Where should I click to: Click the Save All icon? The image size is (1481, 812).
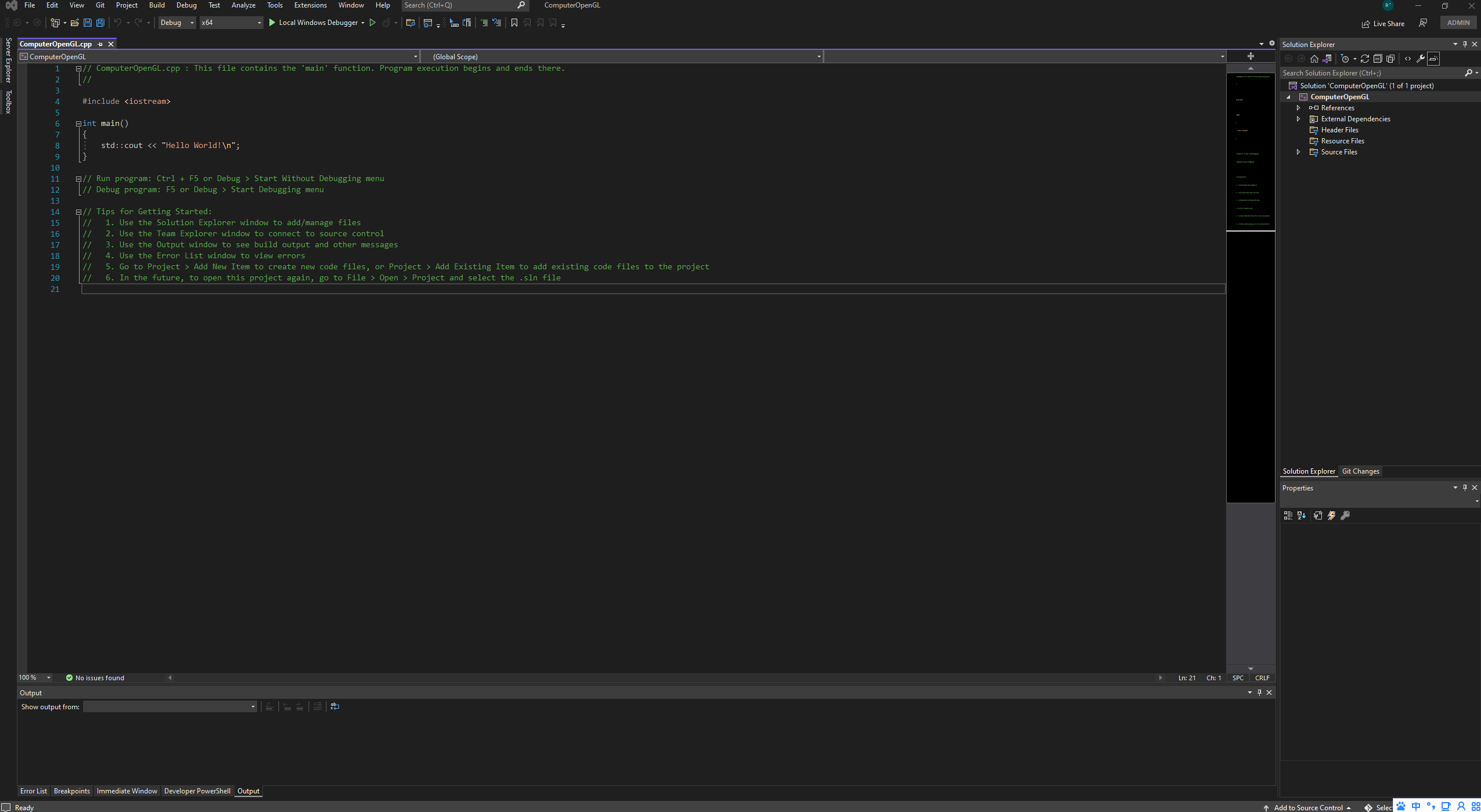(100, 23)
